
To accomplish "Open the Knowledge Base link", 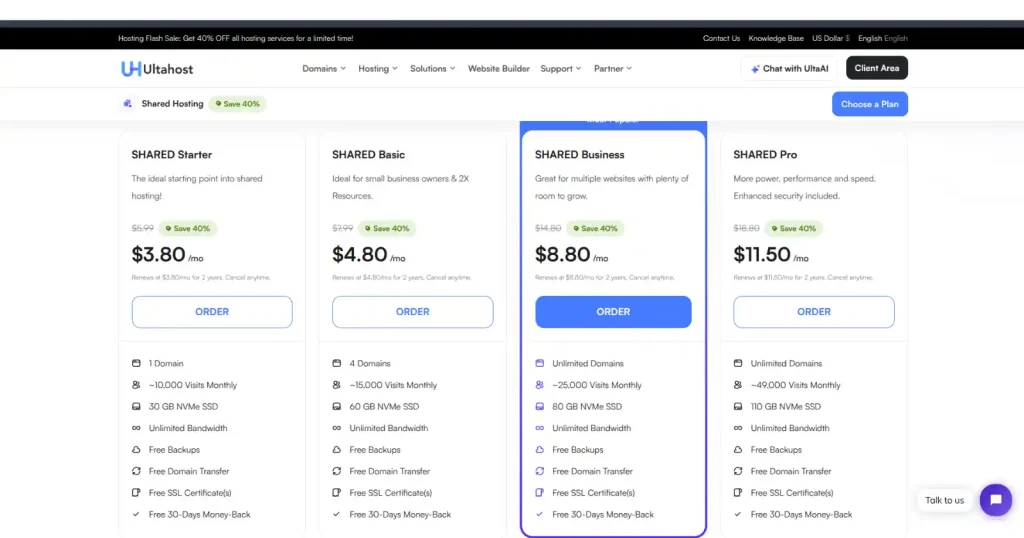I will coord(776,39).
